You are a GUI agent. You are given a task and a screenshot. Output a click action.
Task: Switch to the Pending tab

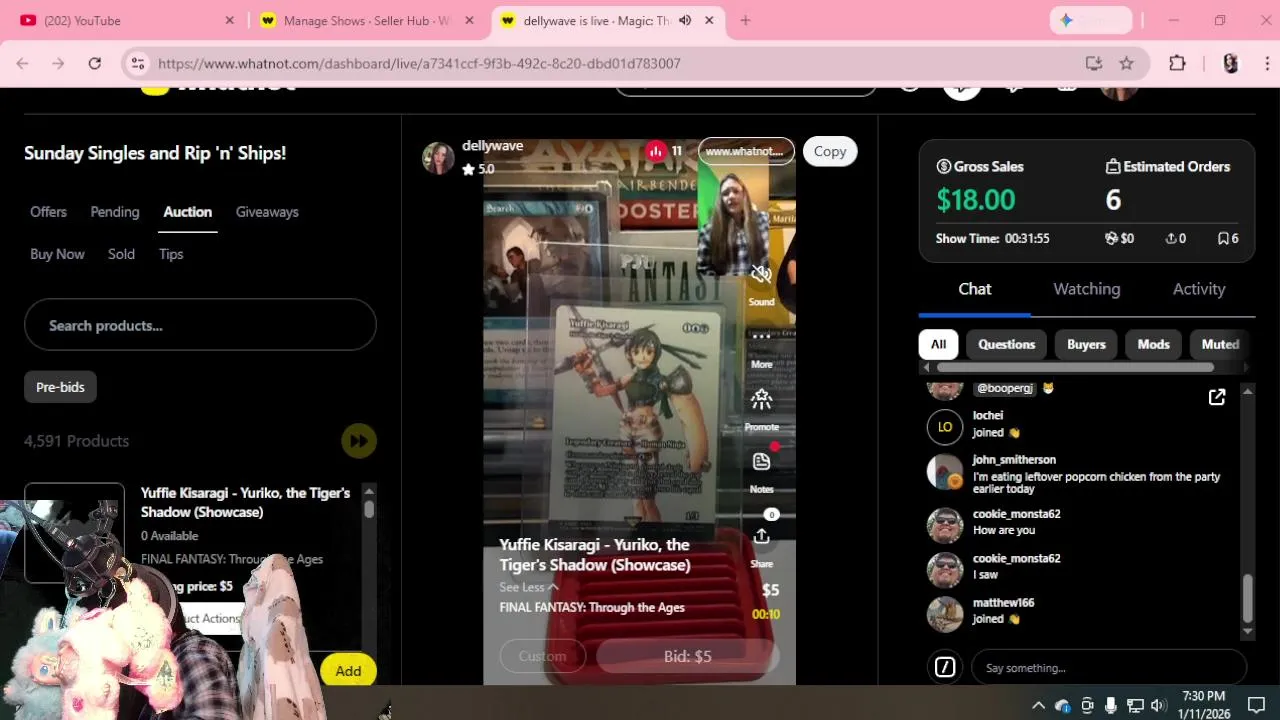point(115,212)
